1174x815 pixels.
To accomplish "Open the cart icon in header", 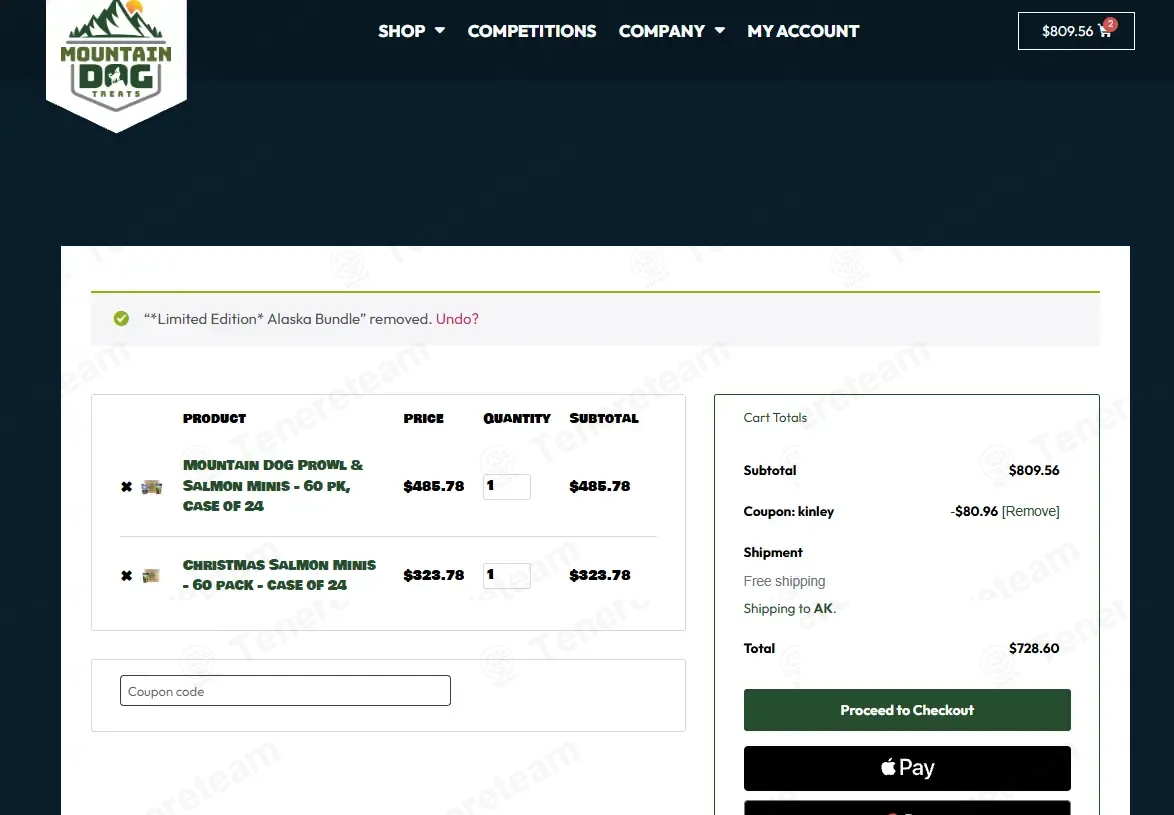I will point(1105,30).
